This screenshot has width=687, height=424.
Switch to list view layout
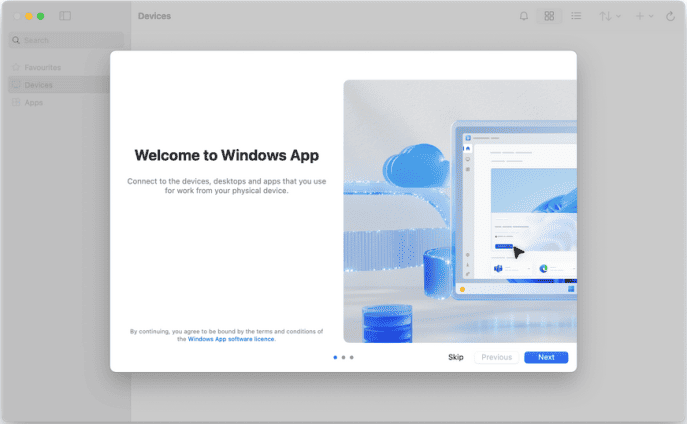(x=576, y=16)
